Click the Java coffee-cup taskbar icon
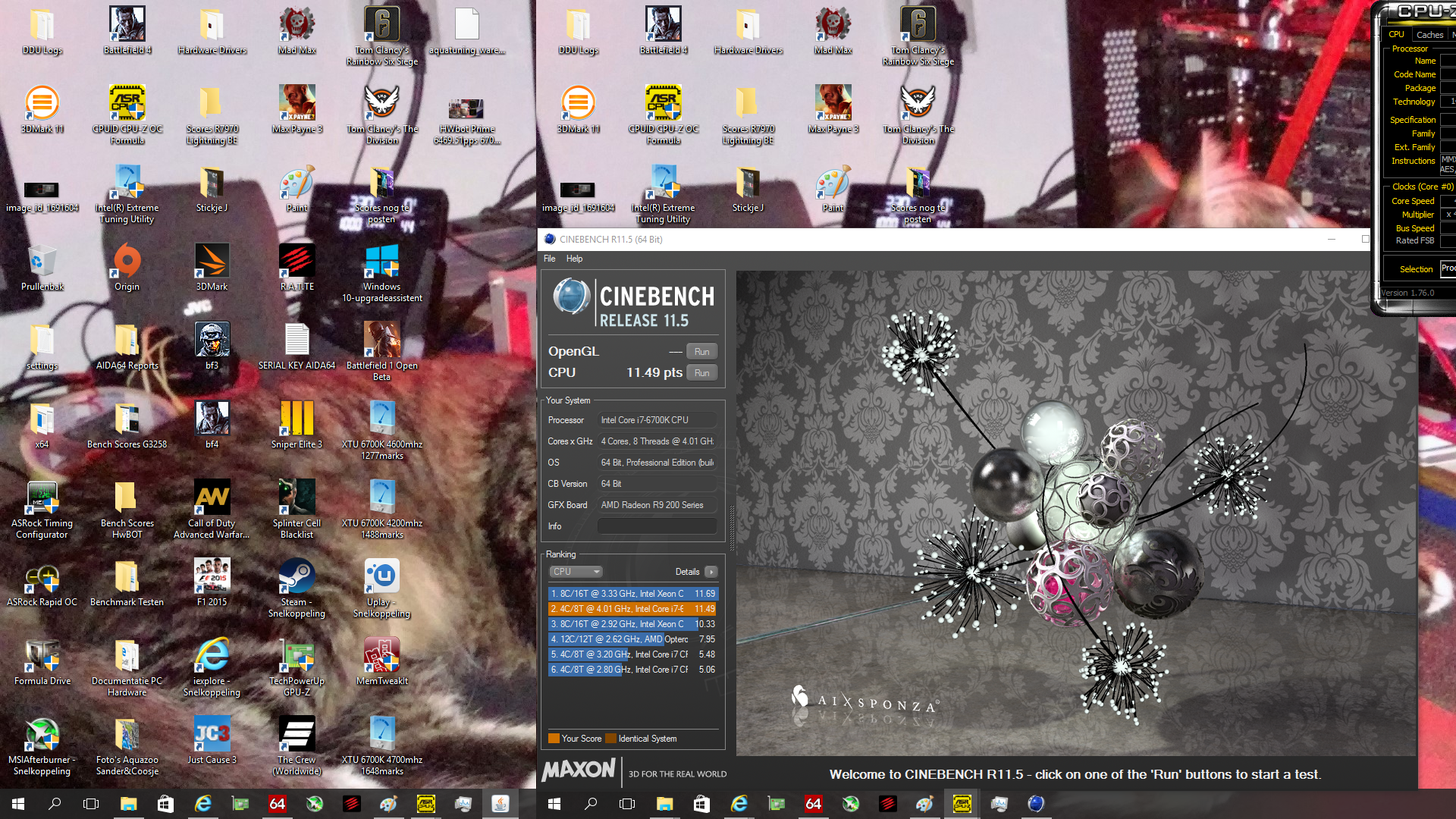1456x819 pixels. coord(500,804)
